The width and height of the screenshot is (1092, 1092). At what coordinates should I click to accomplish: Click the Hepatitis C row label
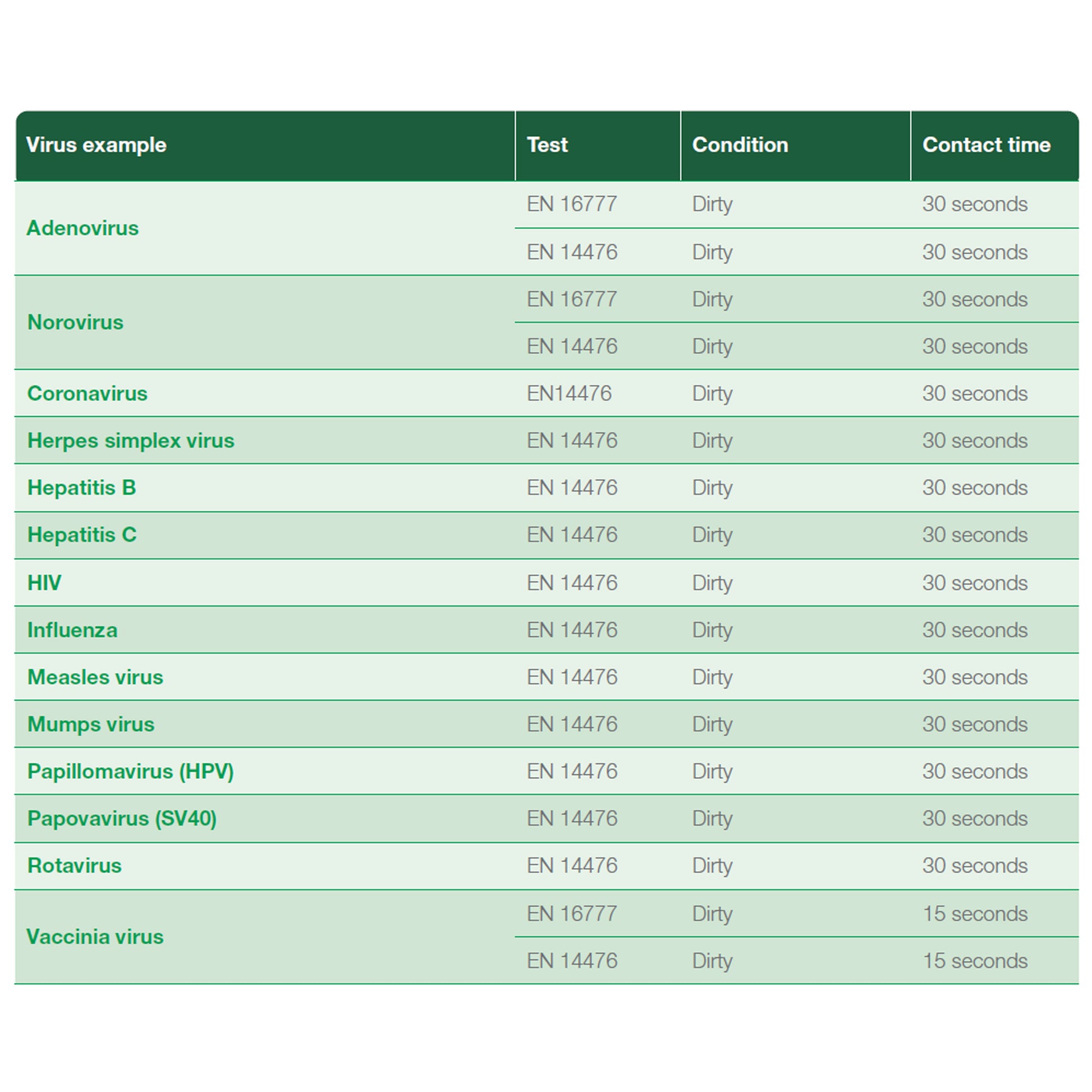coord(82,535)
